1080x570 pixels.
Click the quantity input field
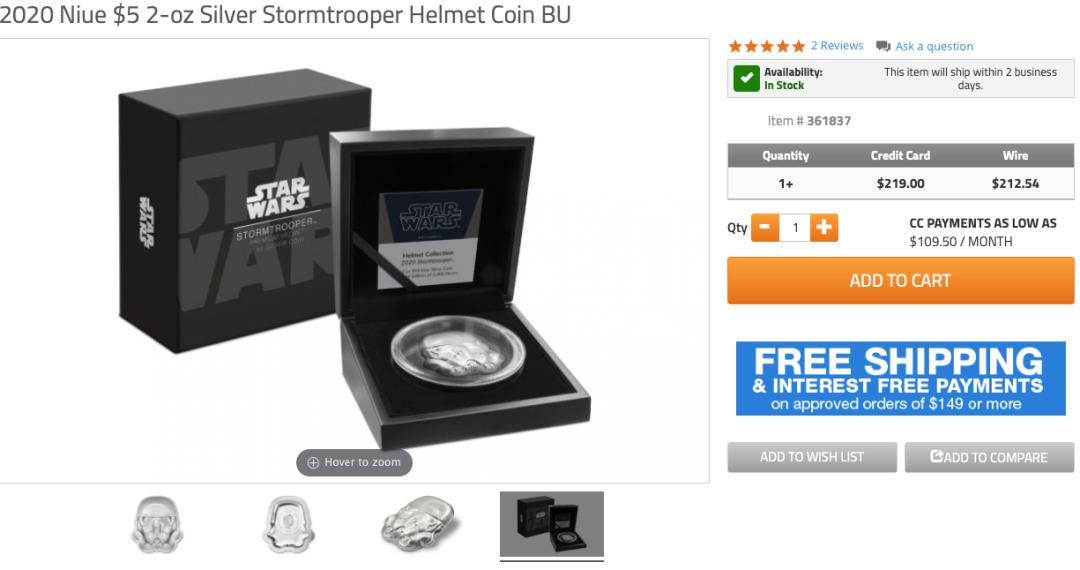(795, 228)
